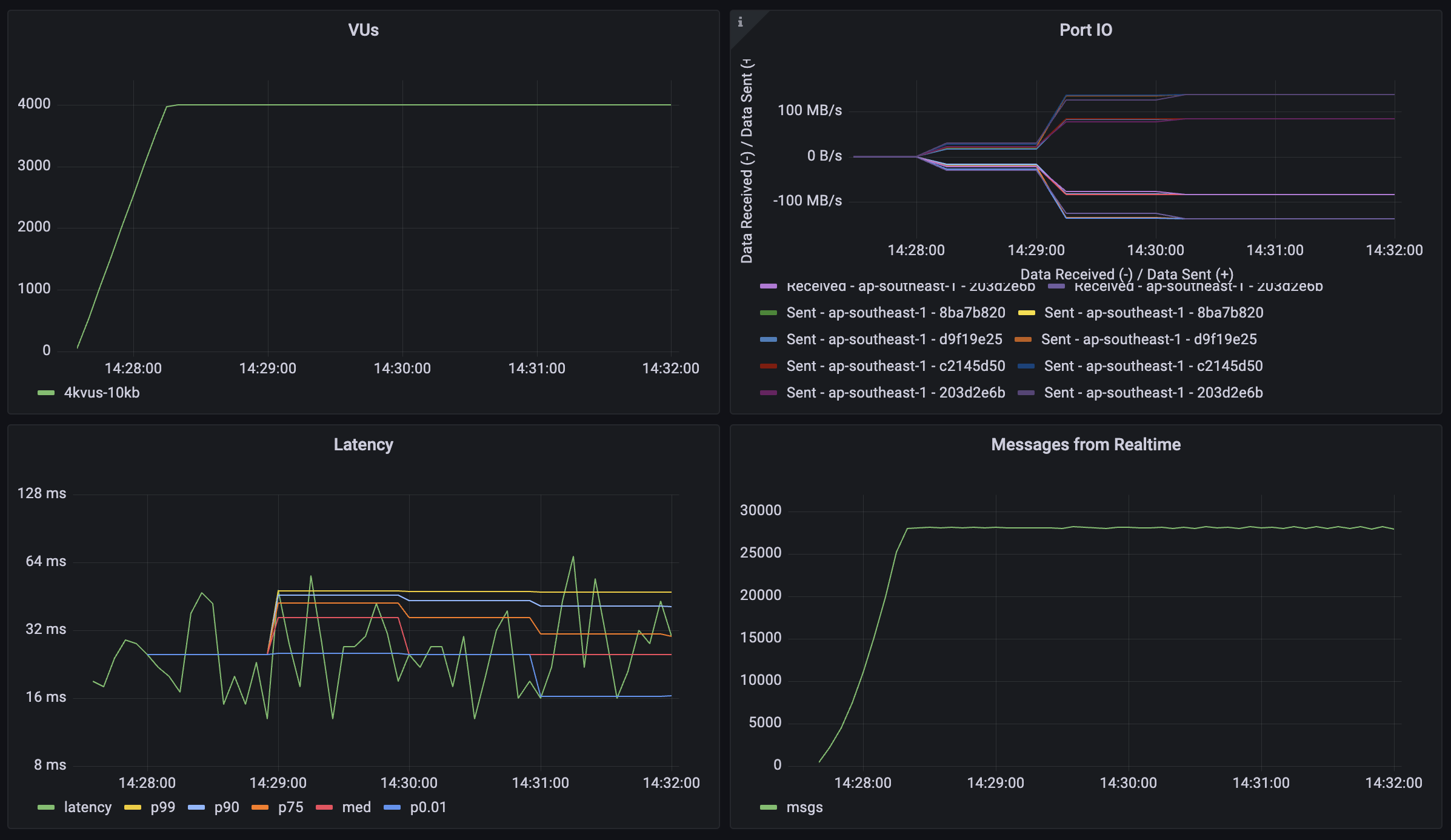
Task: Open the Latency panel title menu
Action: (x=363, y=444)
